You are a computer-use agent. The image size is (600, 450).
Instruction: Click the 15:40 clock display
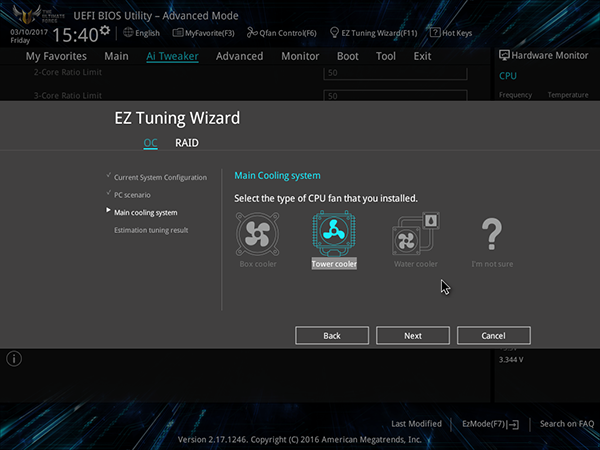(75, 35)
